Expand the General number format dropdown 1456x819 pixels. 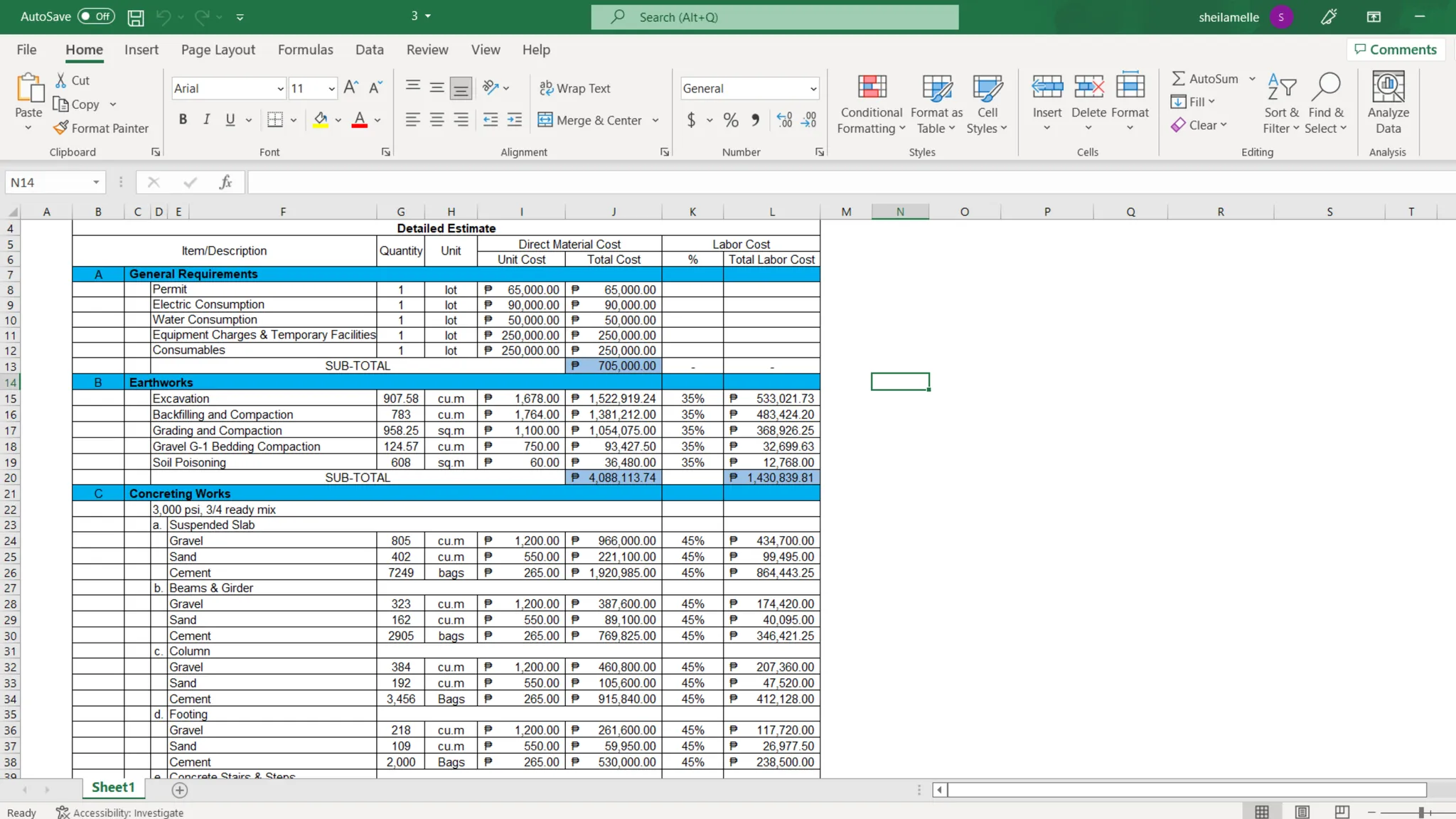[813, 89]
